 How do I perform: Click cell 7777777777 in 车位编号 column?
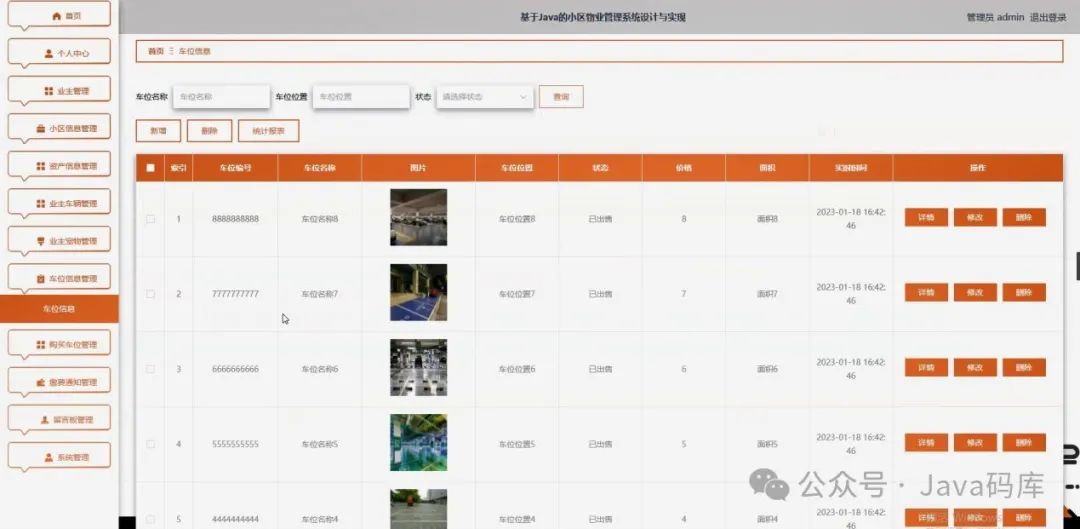click(x=236, y=294)
